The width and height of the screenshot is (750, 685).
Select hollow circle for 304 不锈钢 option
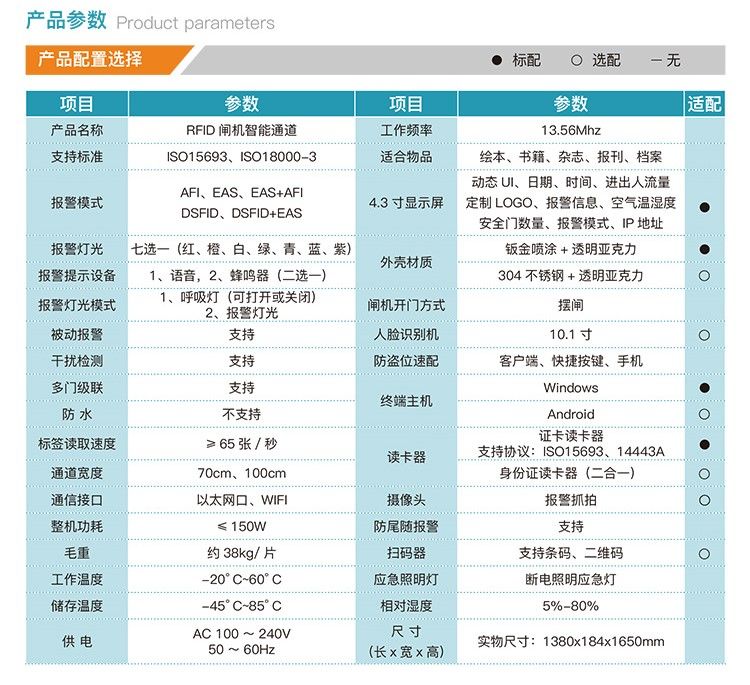click(704, 276)
